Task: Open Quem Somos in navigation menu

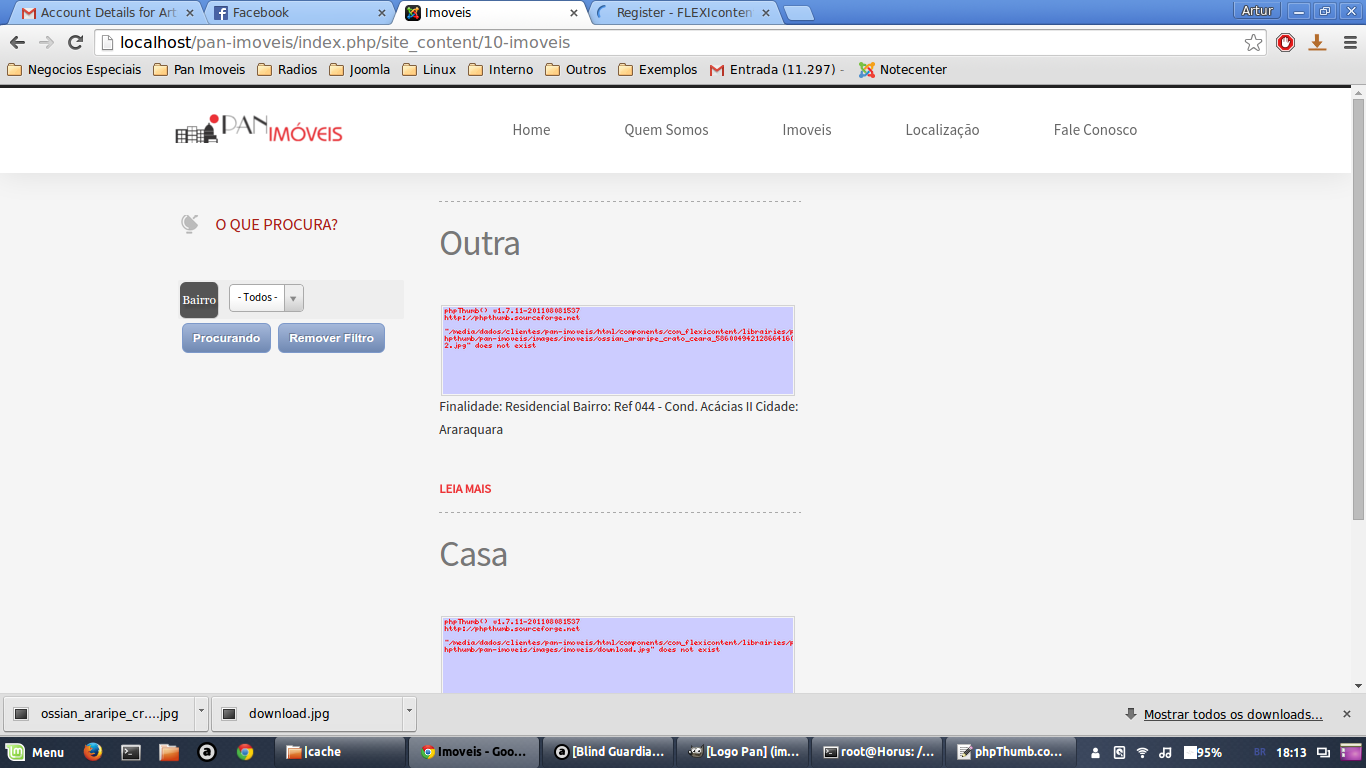Action: (666, 130)
